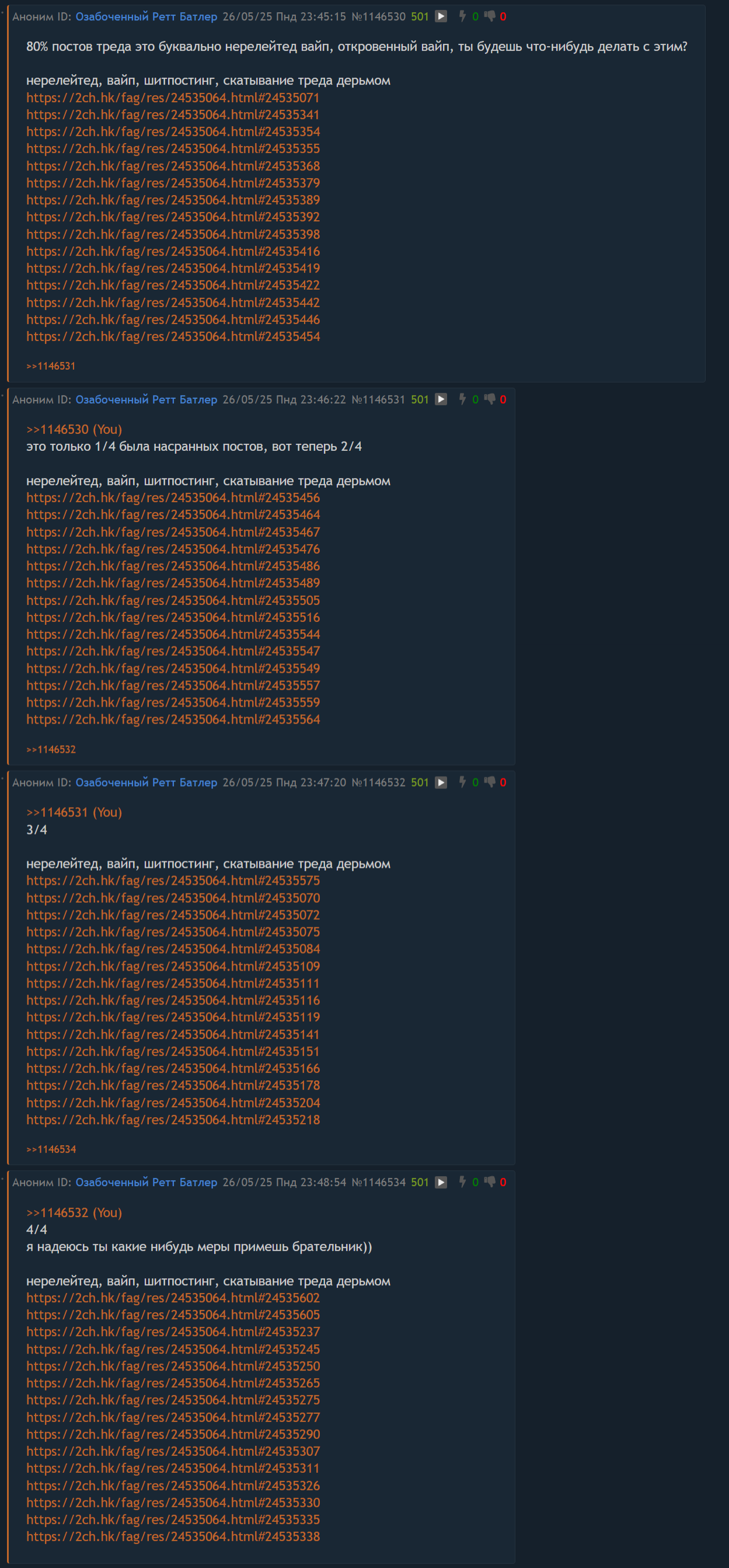Open the link ending in #24535564

173,719
